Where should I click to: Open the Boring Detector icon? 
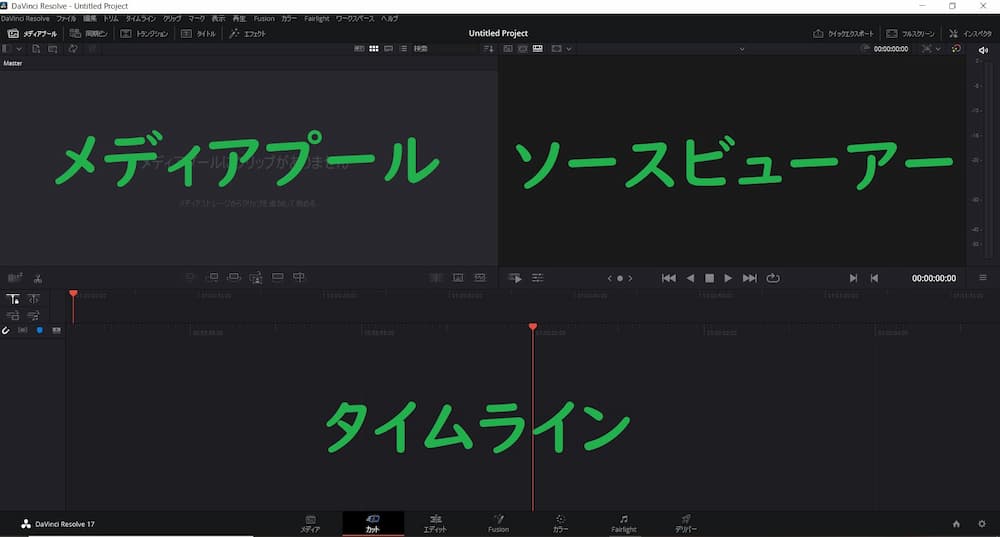point(15,277)
